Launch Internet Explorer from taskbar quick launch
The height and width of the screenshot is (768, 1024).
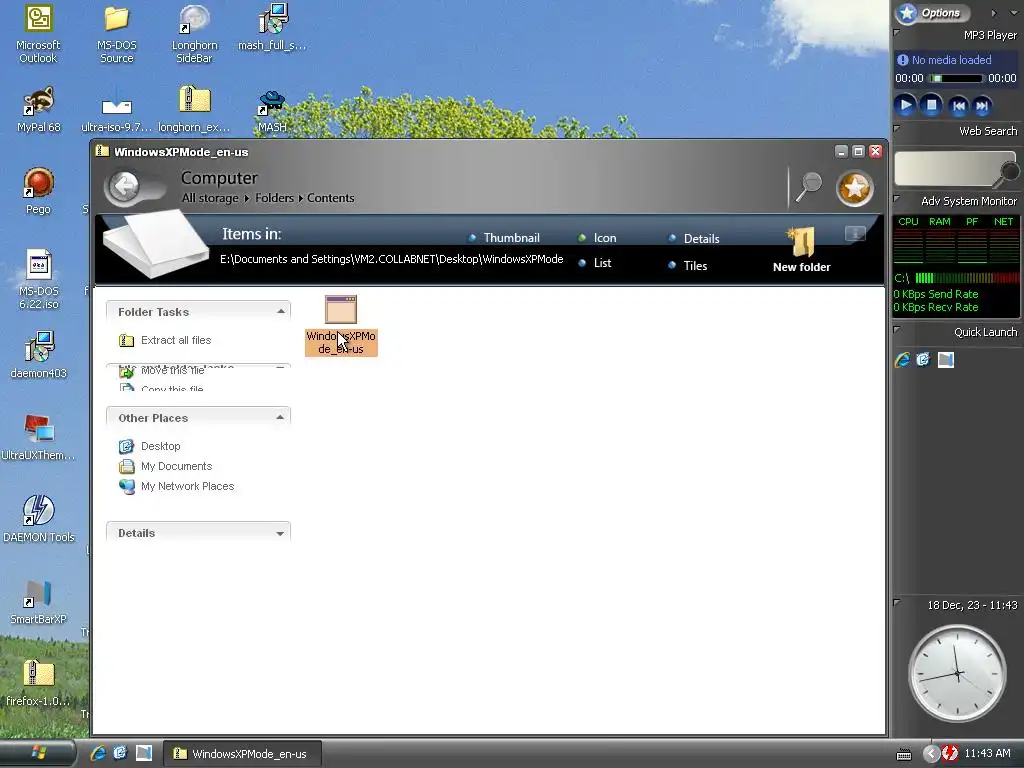point(98,753)
